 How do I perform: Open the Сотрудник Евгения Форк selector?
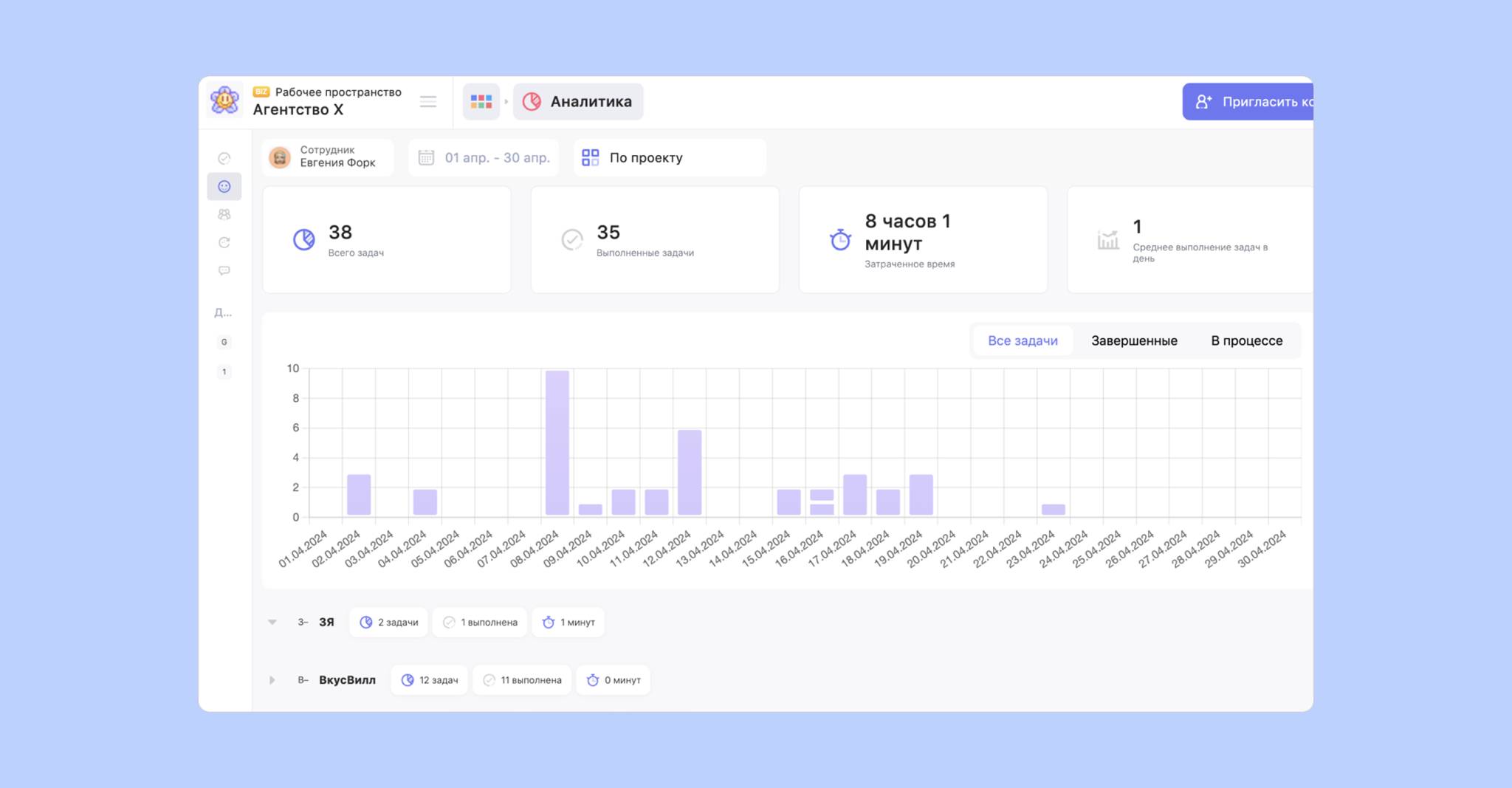pyautogui.click(x=328, y=157)
